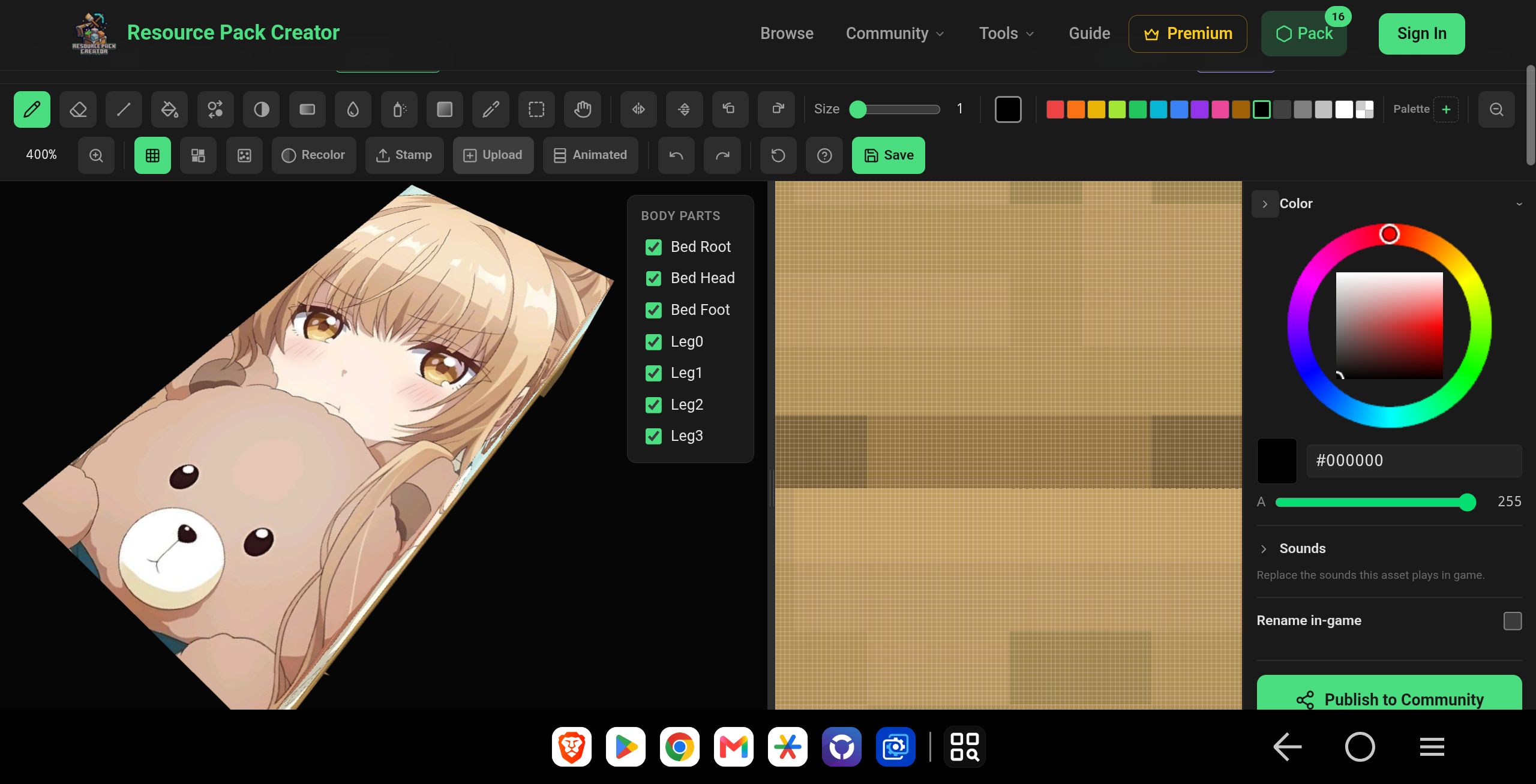Screen dimensions: 1536x784
Task: Select the dashed Rectangle Selection tool
Action: pos(536,109)
